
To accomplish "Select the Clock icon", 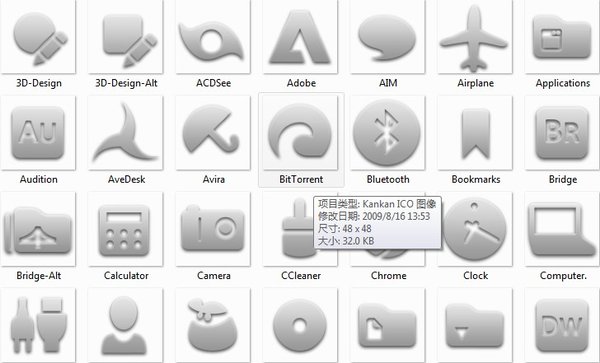I will tap(476, 229).
